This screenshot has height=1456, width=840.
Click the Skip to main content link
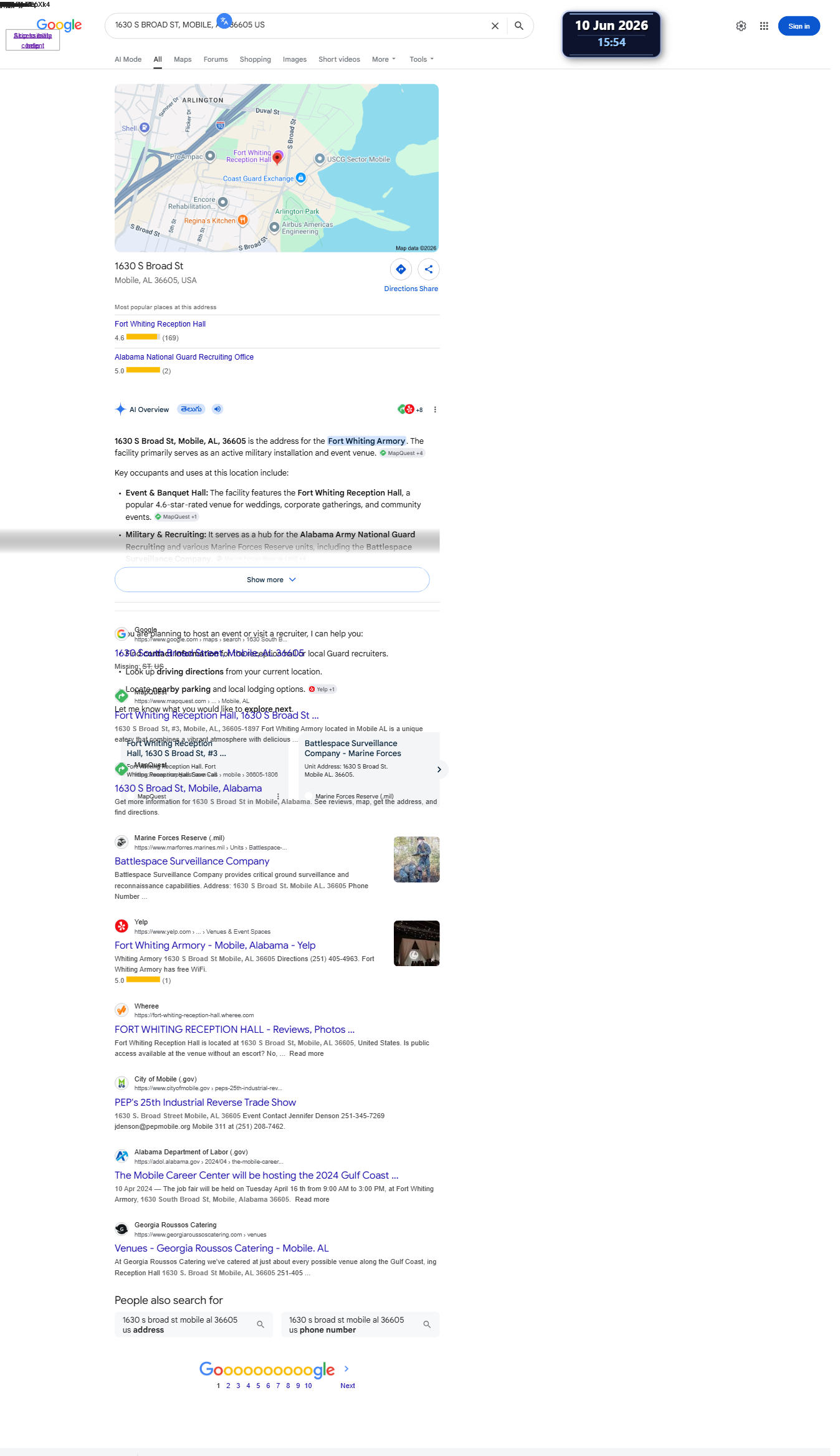32,41
